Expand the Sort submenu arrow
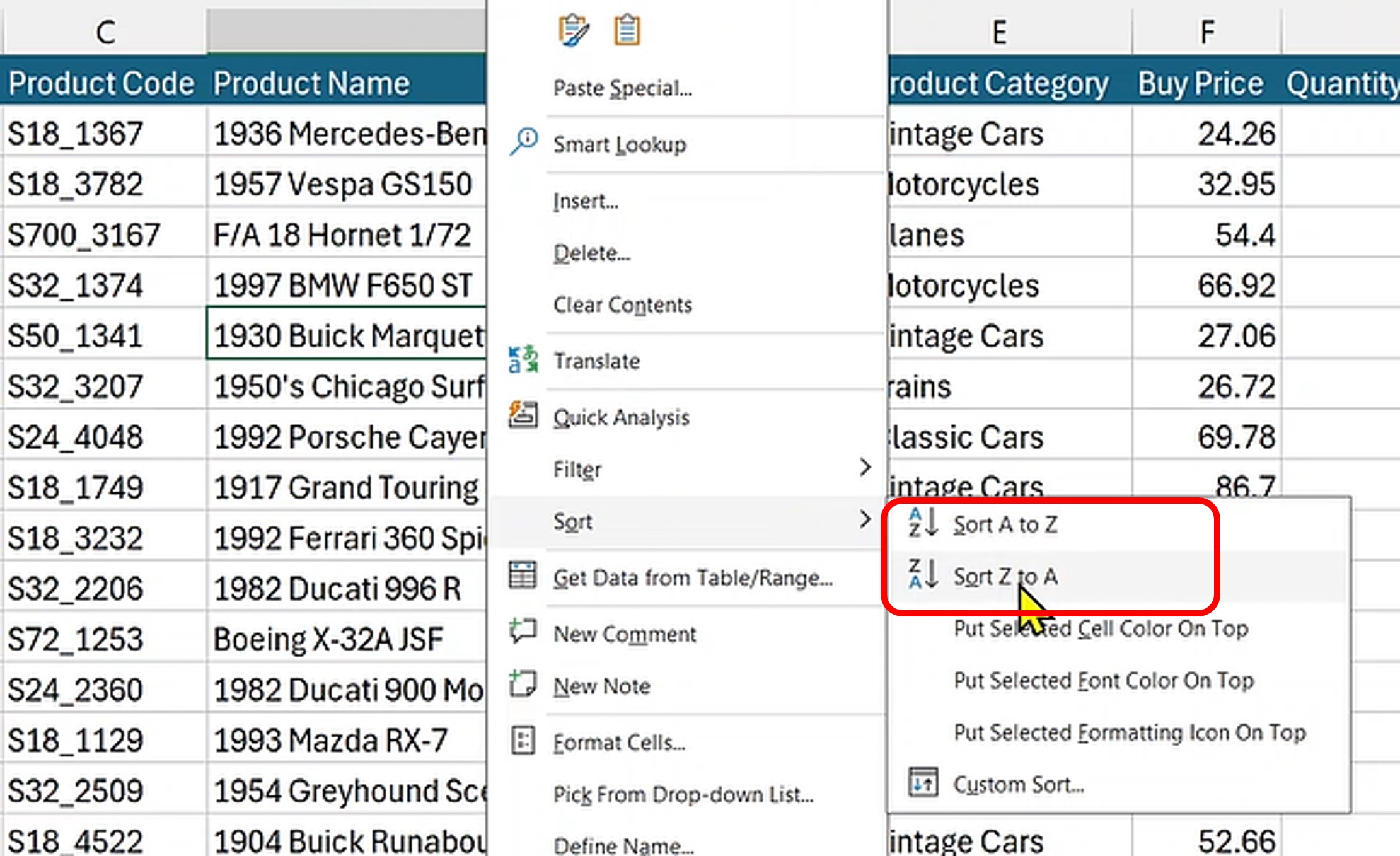Image resolution: width=1400 pixels, height=856 pixels. coord(865,520)
